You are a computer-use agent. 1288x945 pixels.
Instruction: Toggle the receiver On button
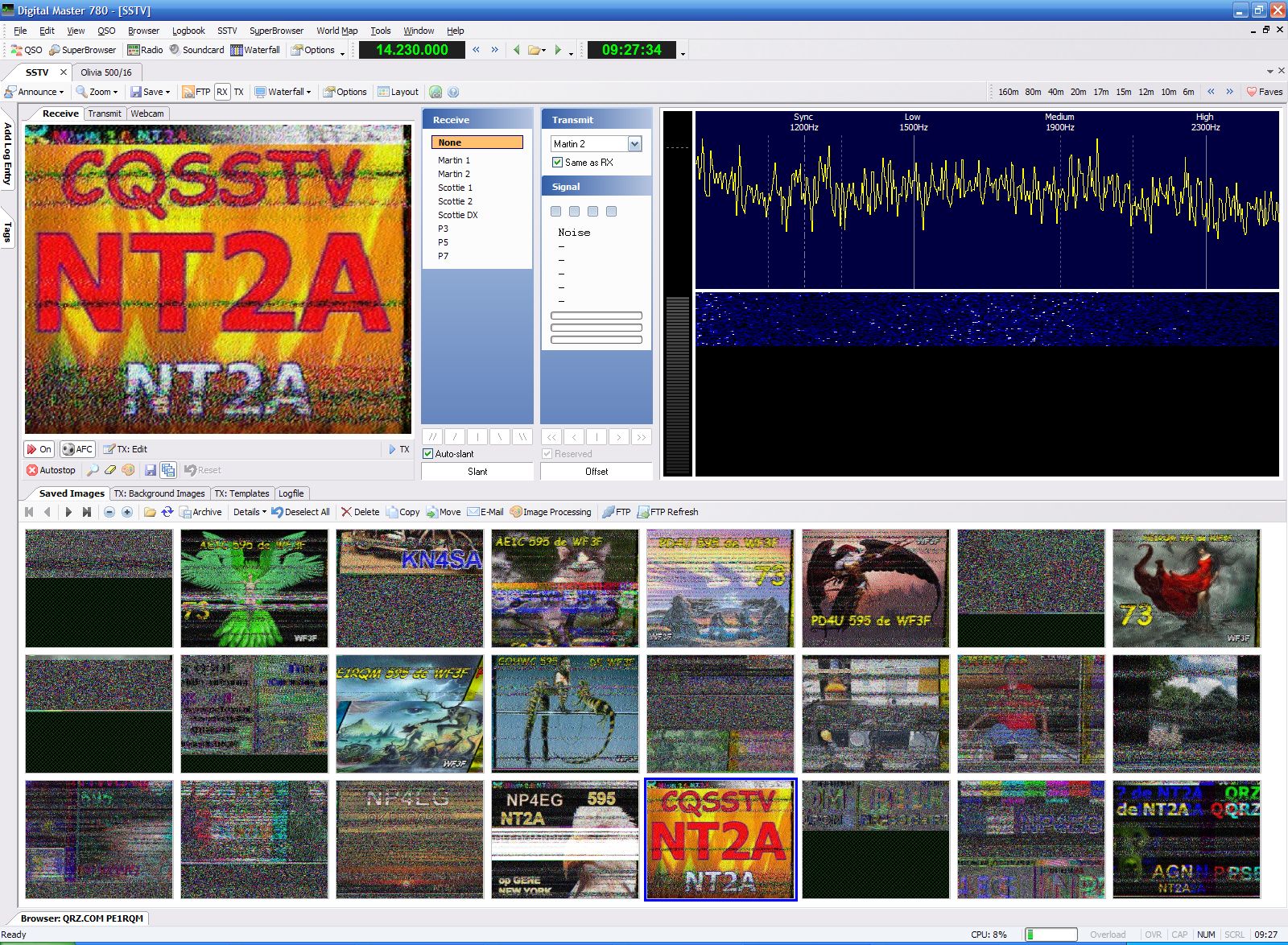39,449
